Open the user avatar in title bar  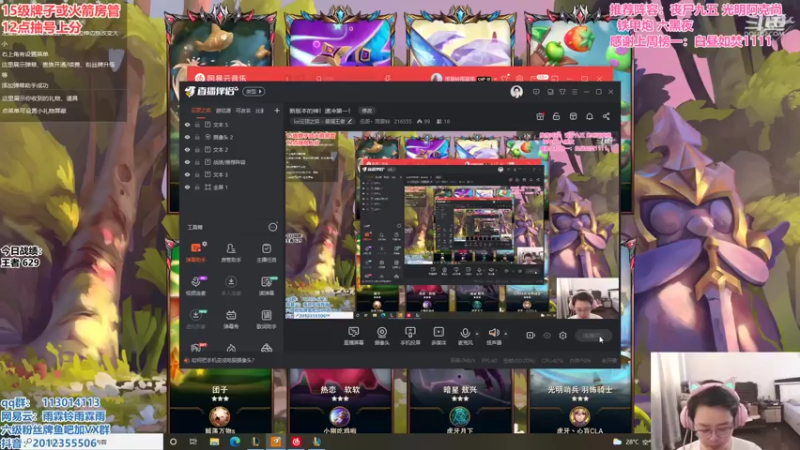coord(516,92)
